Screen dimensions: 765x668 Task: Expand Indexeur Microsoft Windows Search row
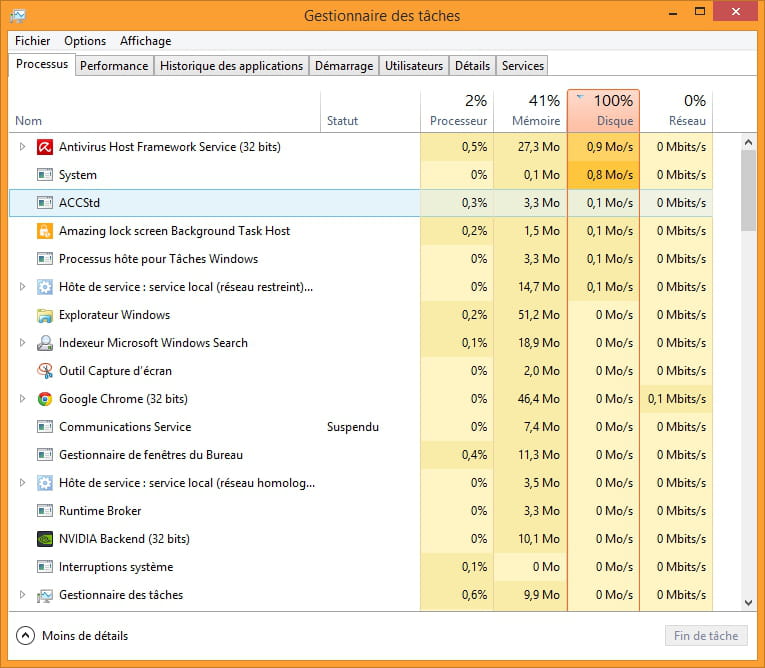point(22,343)
